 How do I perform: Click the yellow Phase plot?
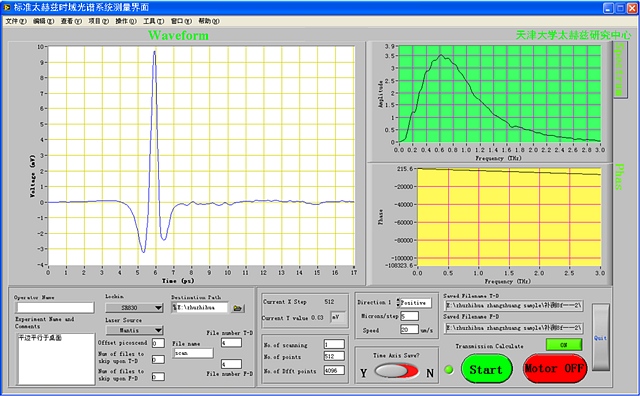click(x=509, y=217)
